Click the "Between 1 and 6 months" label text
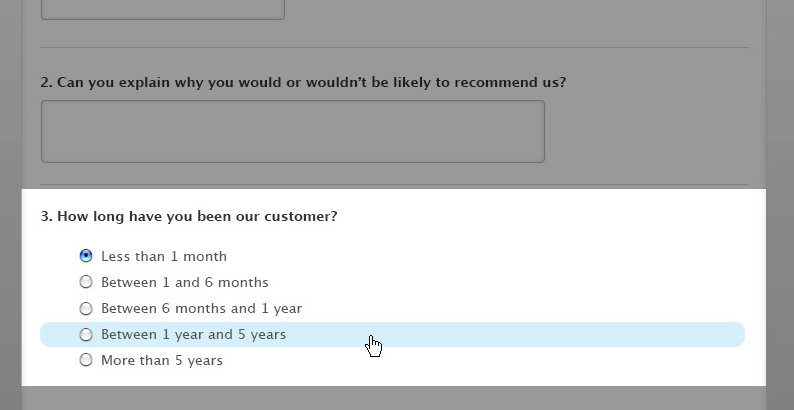This screenshot has width=794, height=410. tap(185, 282)
